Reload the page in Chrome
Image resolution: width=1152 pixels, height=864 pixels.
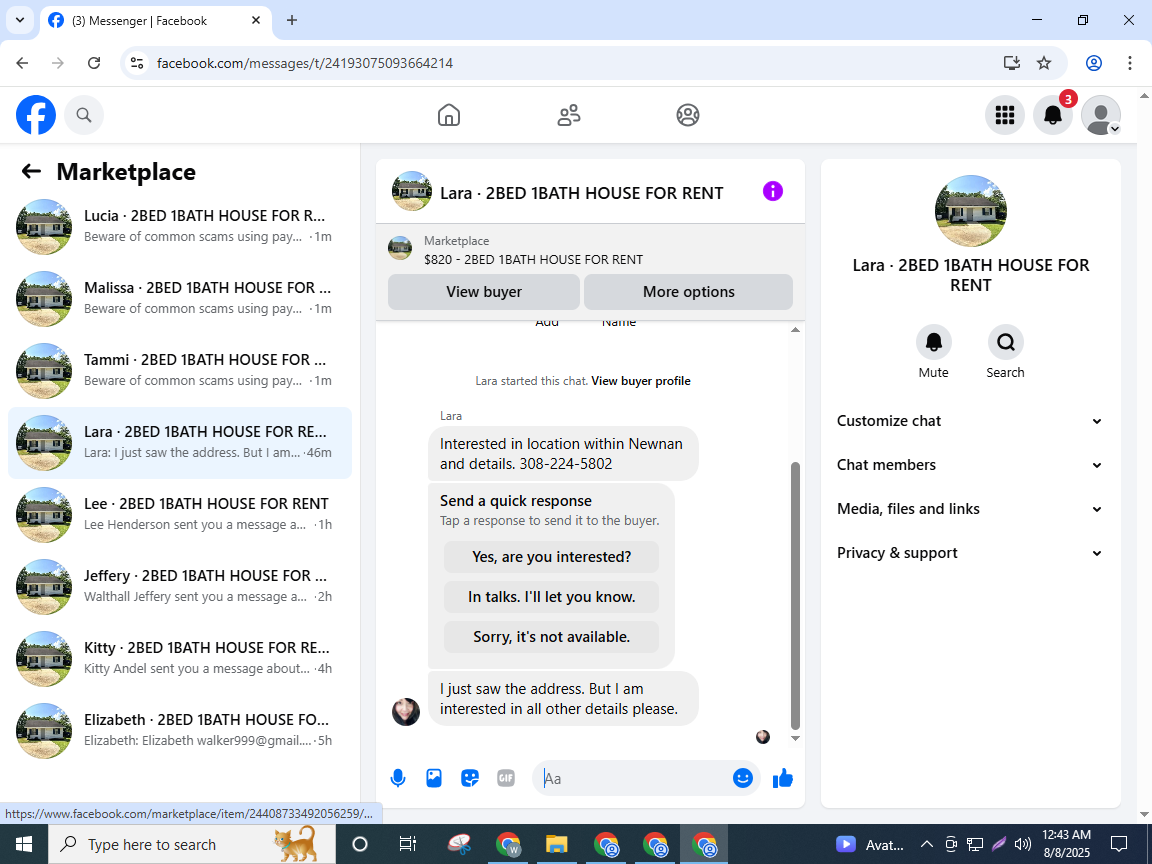tap(94, 63)
